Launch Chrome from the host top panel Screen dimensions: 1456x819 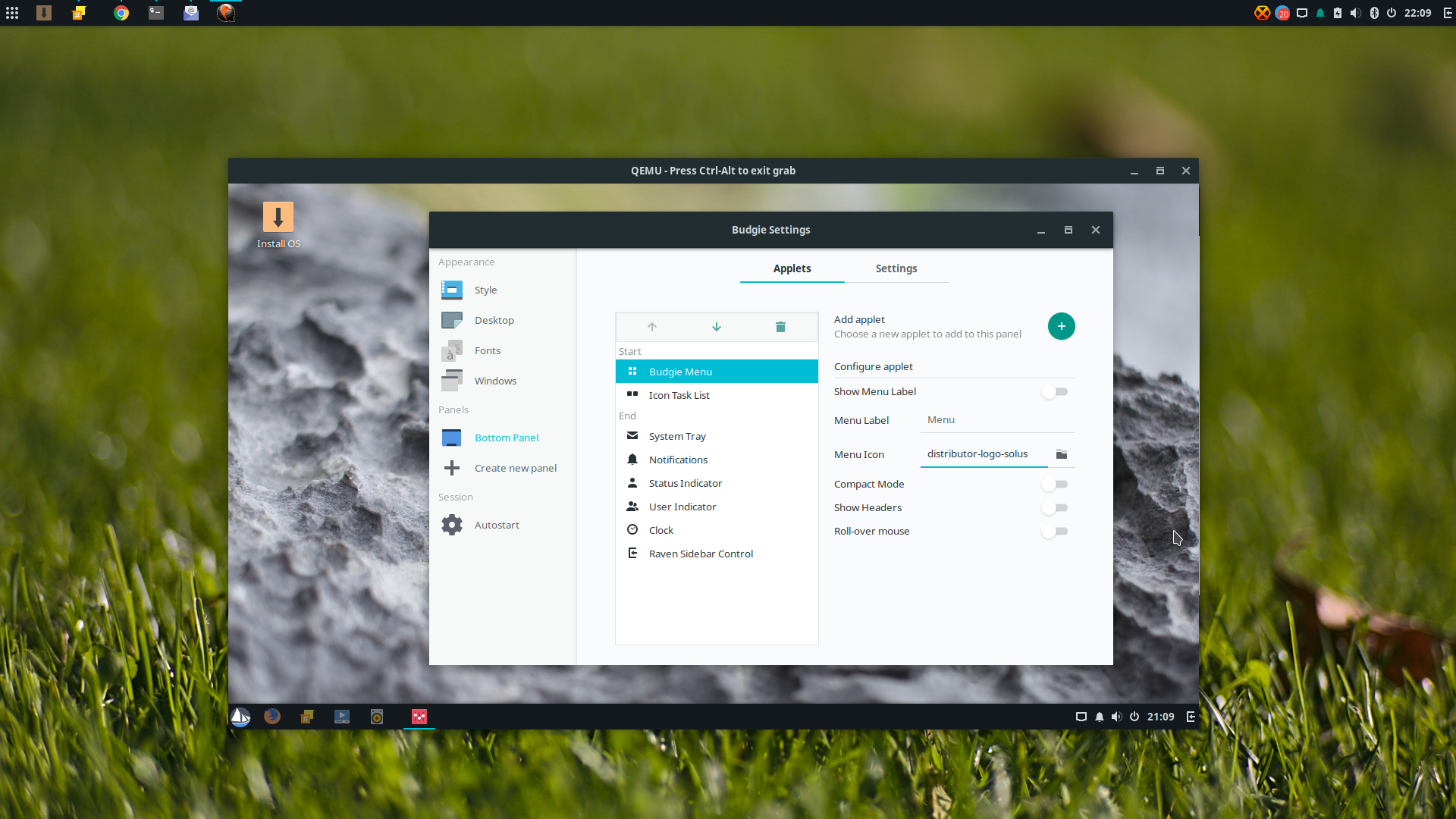click(121, 13)
